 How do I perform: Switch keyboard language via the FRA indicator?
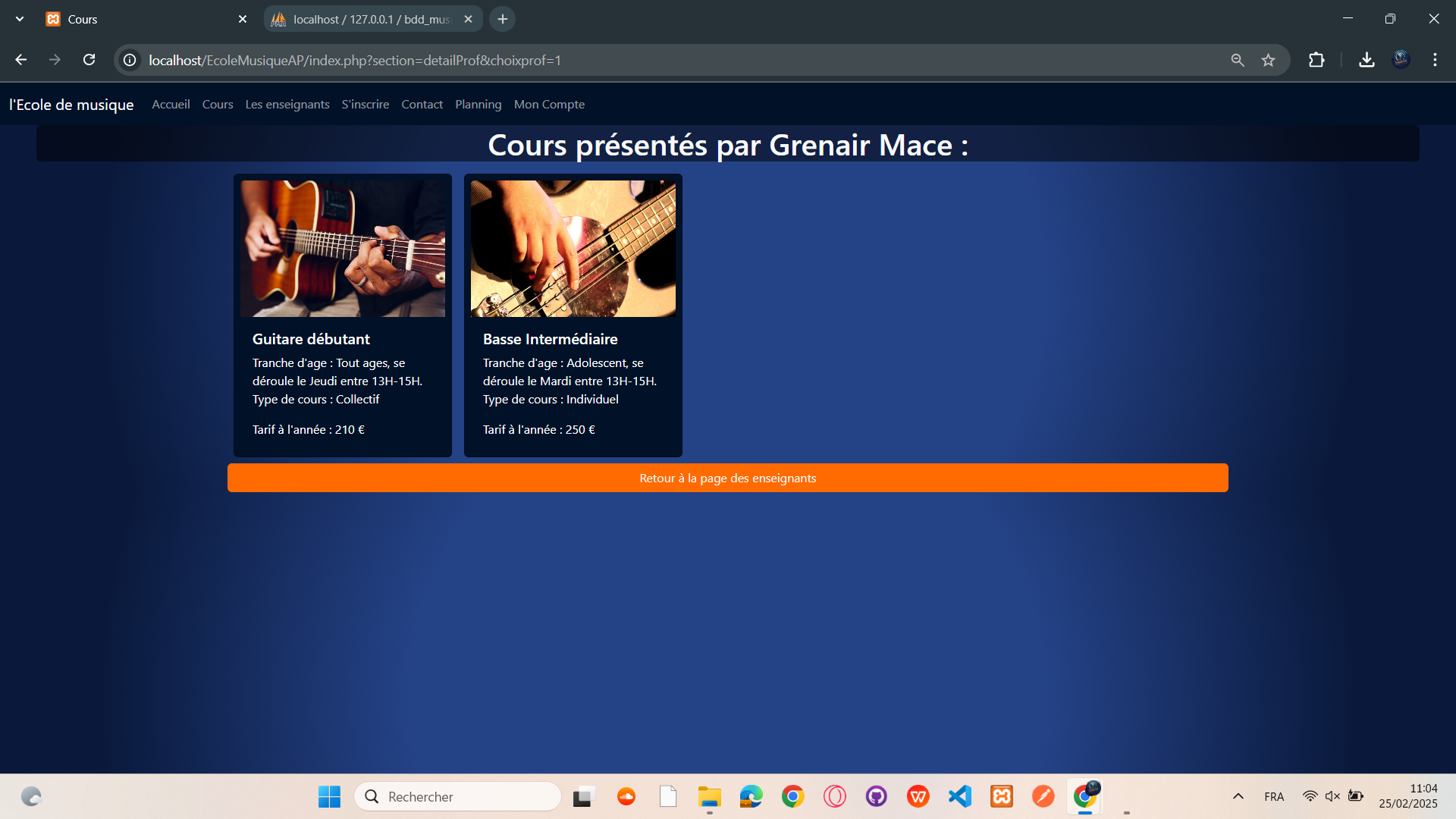click(1274, 796)
